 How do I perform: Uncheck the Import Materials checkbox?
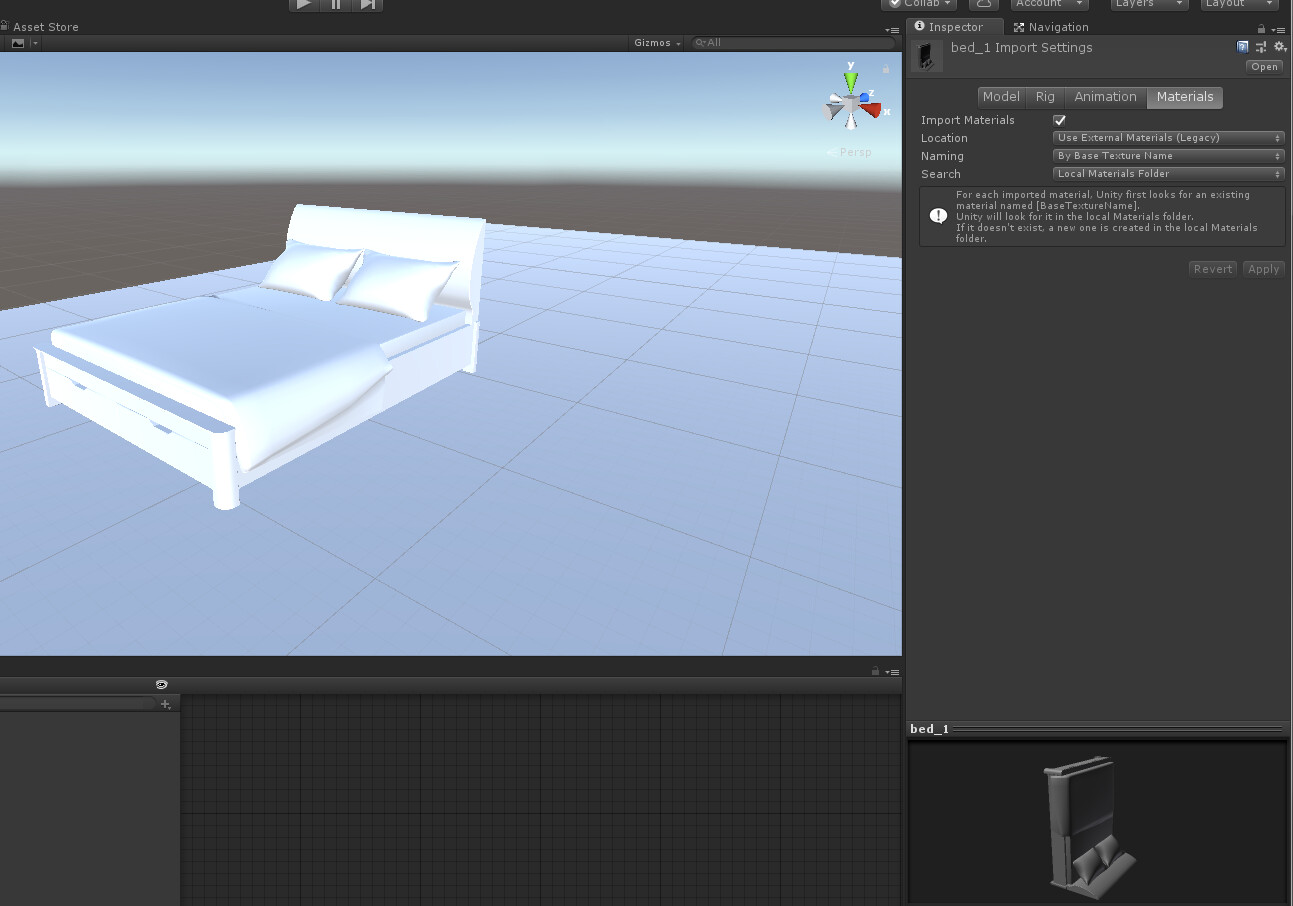(x=1060, y=120)
